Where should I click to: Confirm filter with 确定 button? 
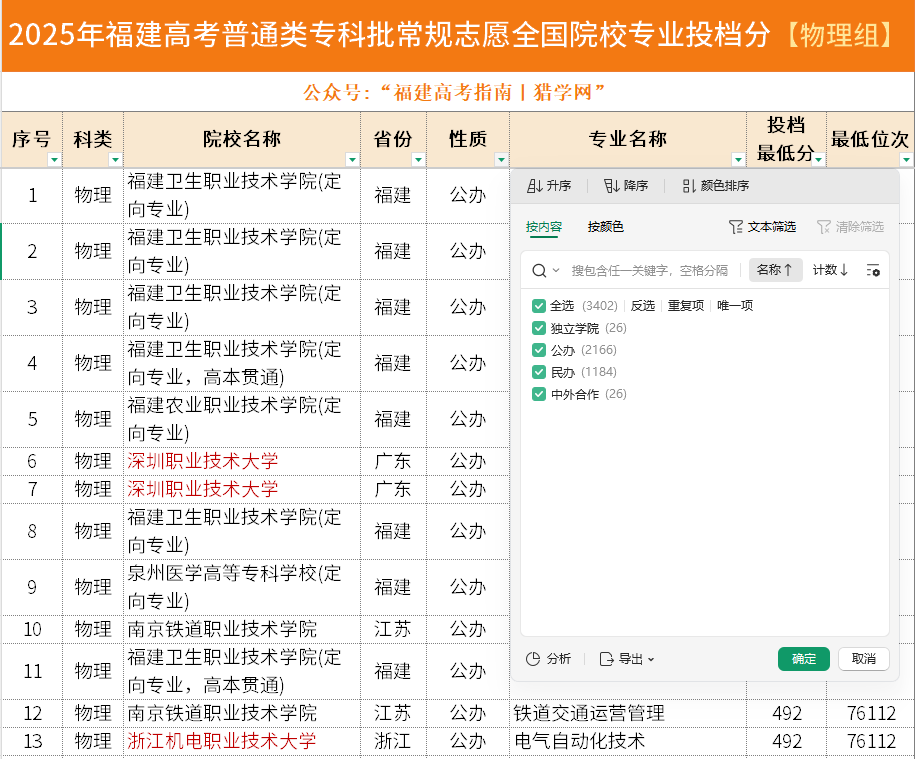(804, 659)
